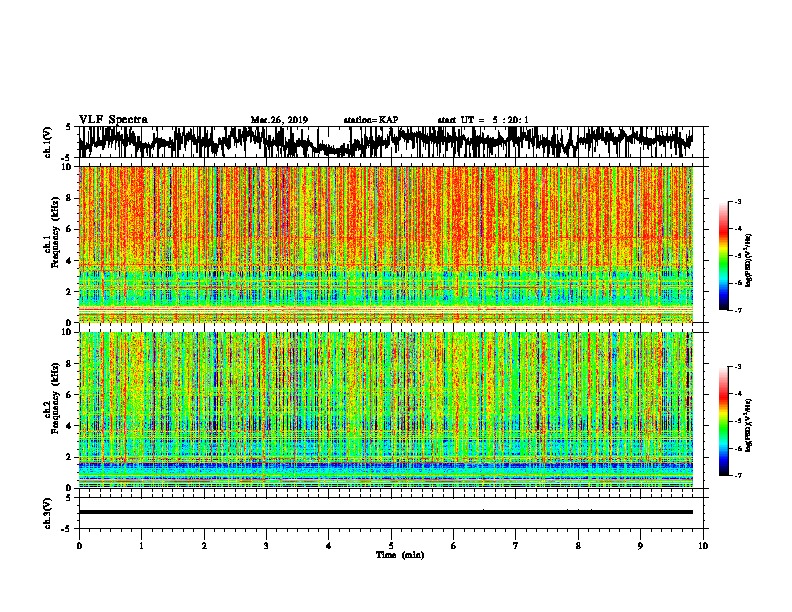Select the "Time (min)" axis title
Viewport: 792px width, 612px height.
[x=400, y=555]
